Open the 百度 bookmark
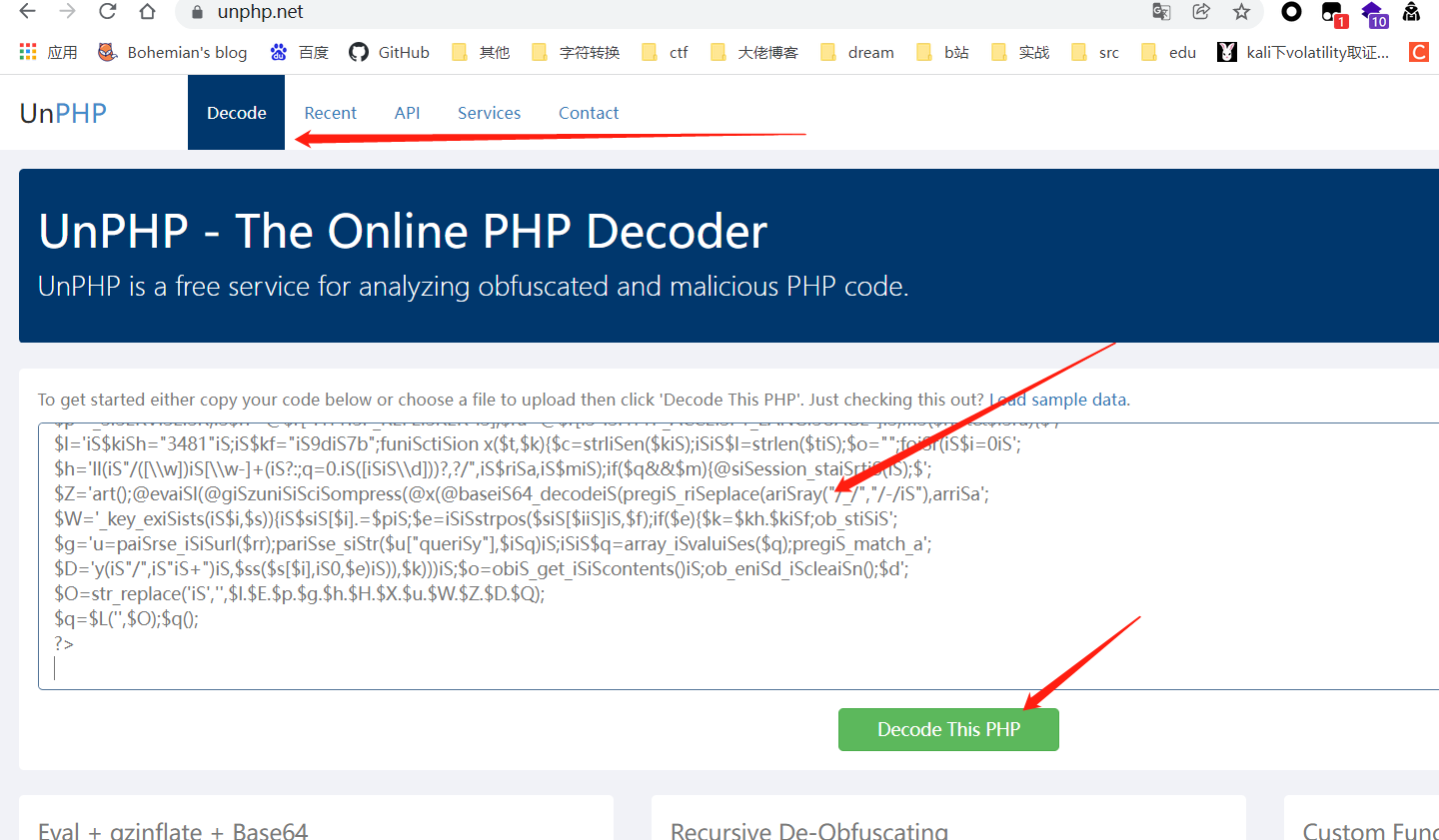The width and height of the screenshot is (1439, 840). 299,52
